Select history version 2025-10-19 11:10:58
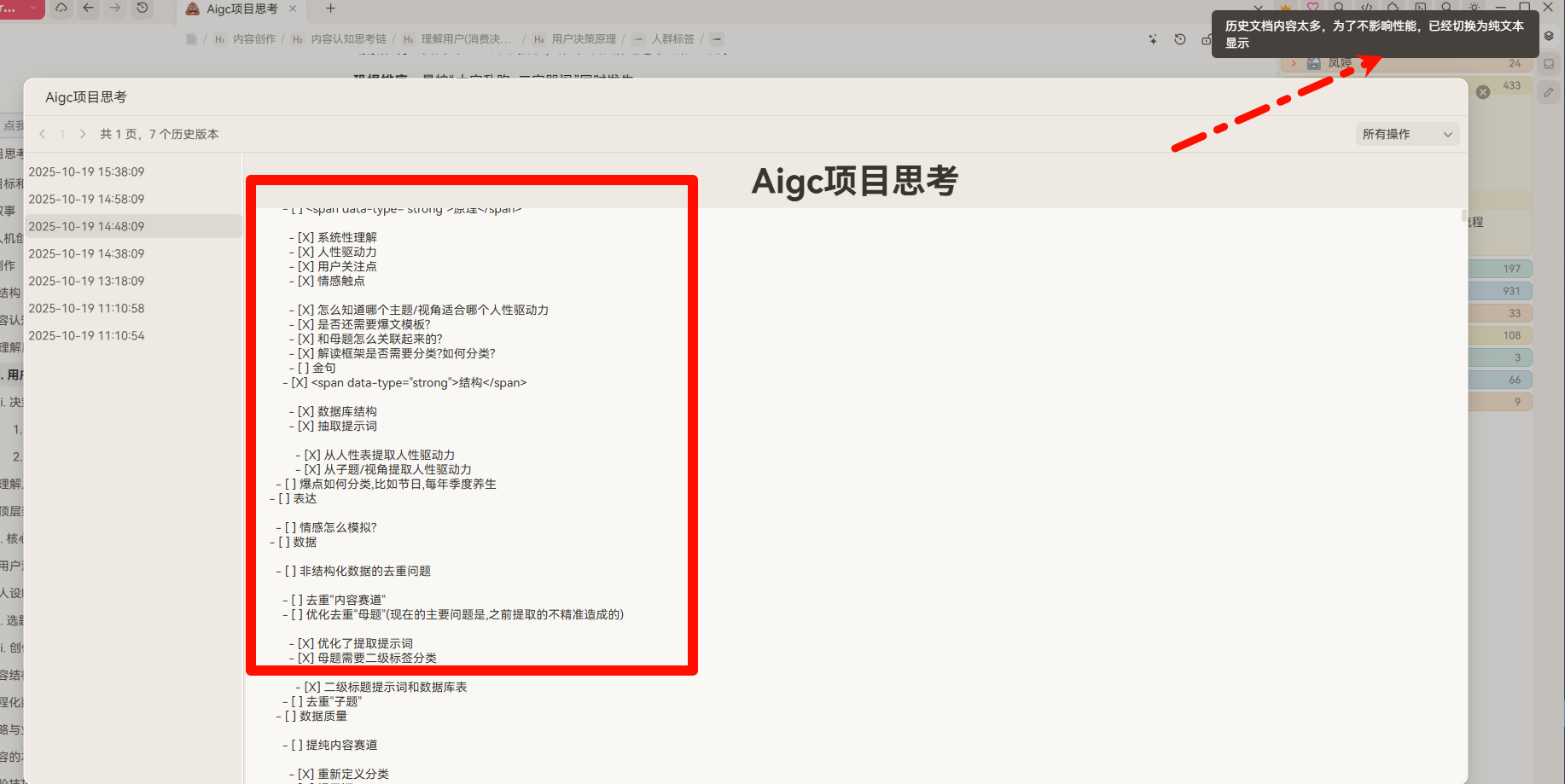This screenshot has width=1565, height=784. pyautogui.click(x=134, y=308)
